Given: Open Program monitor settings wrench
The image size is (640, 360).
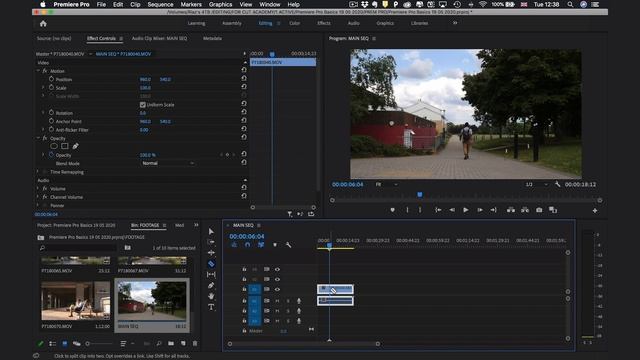Looking at the screenshot, I should tap(558, 184).
